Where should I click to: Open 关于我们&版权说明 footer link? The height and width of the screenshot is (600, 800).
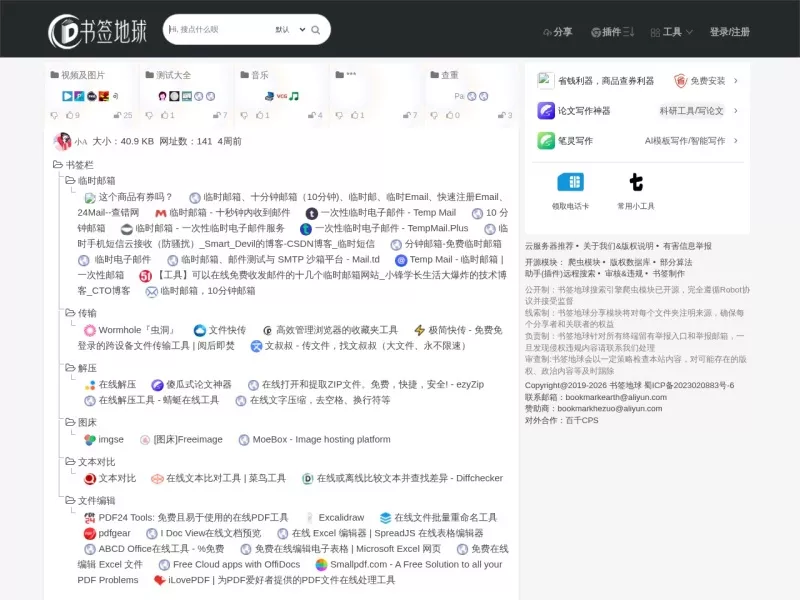click(x=618, y=246)
